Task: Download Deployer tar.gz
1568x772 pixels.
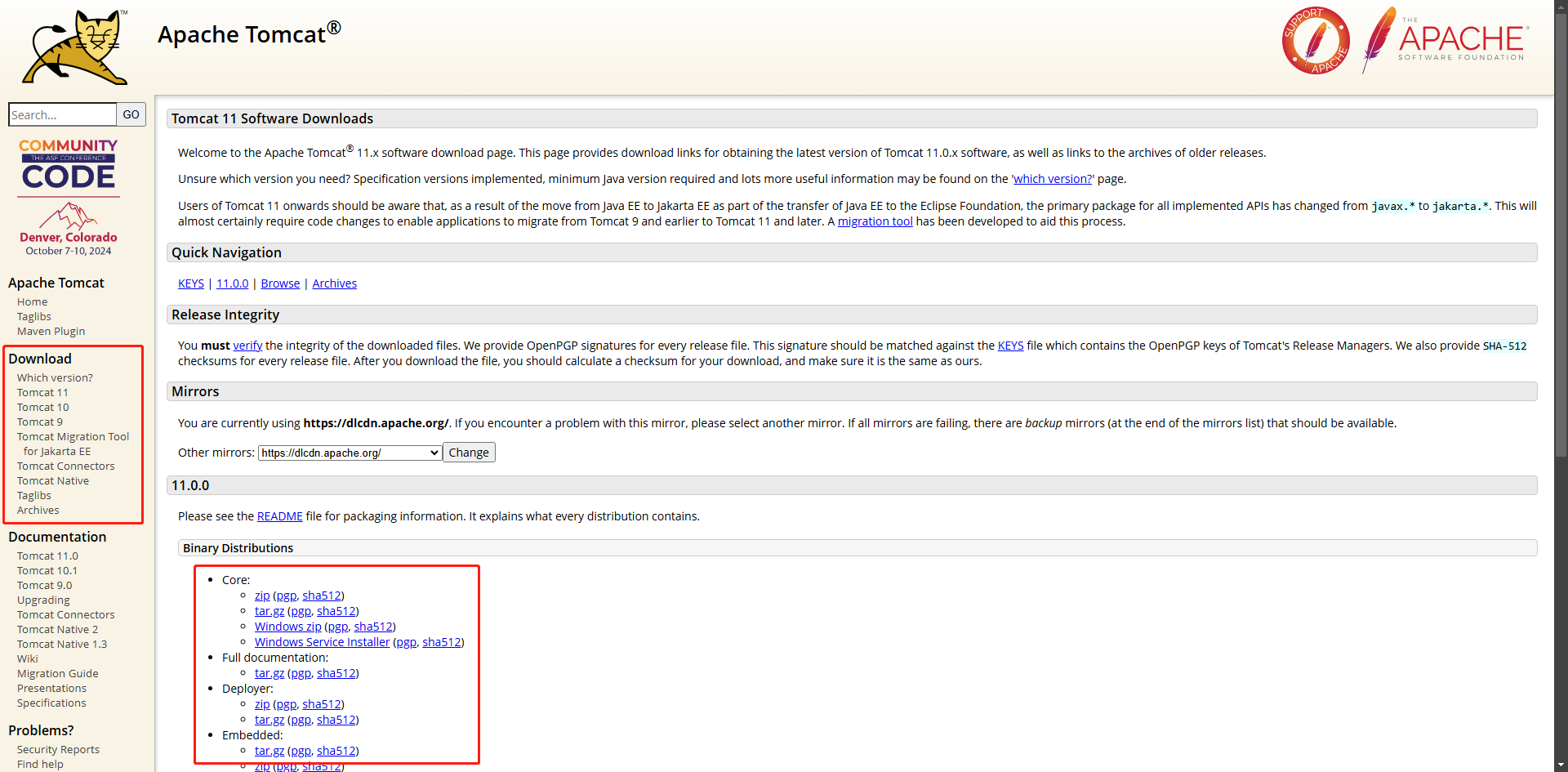Action: coord(269,720)
